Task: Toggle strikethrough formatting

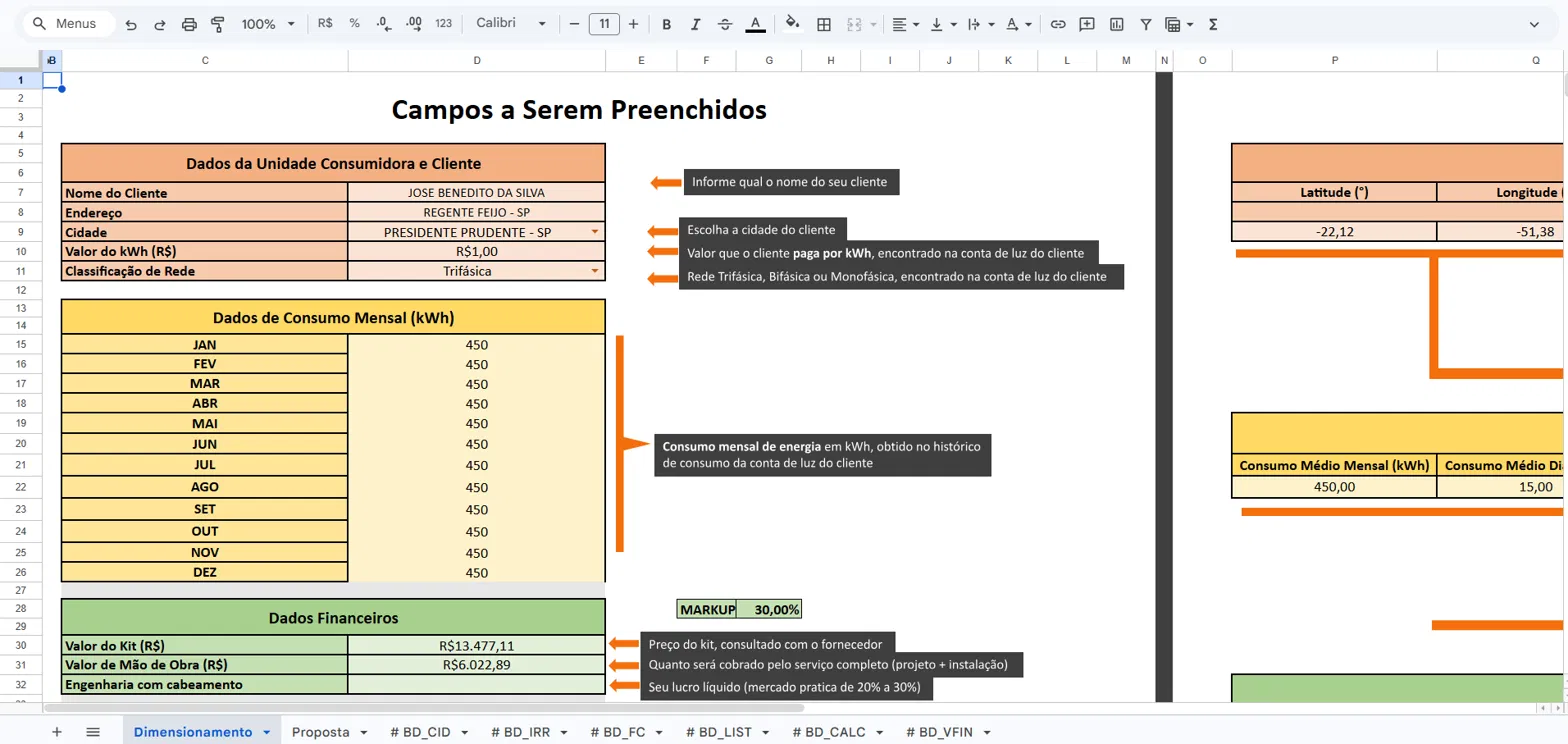Action: (725, 23)
